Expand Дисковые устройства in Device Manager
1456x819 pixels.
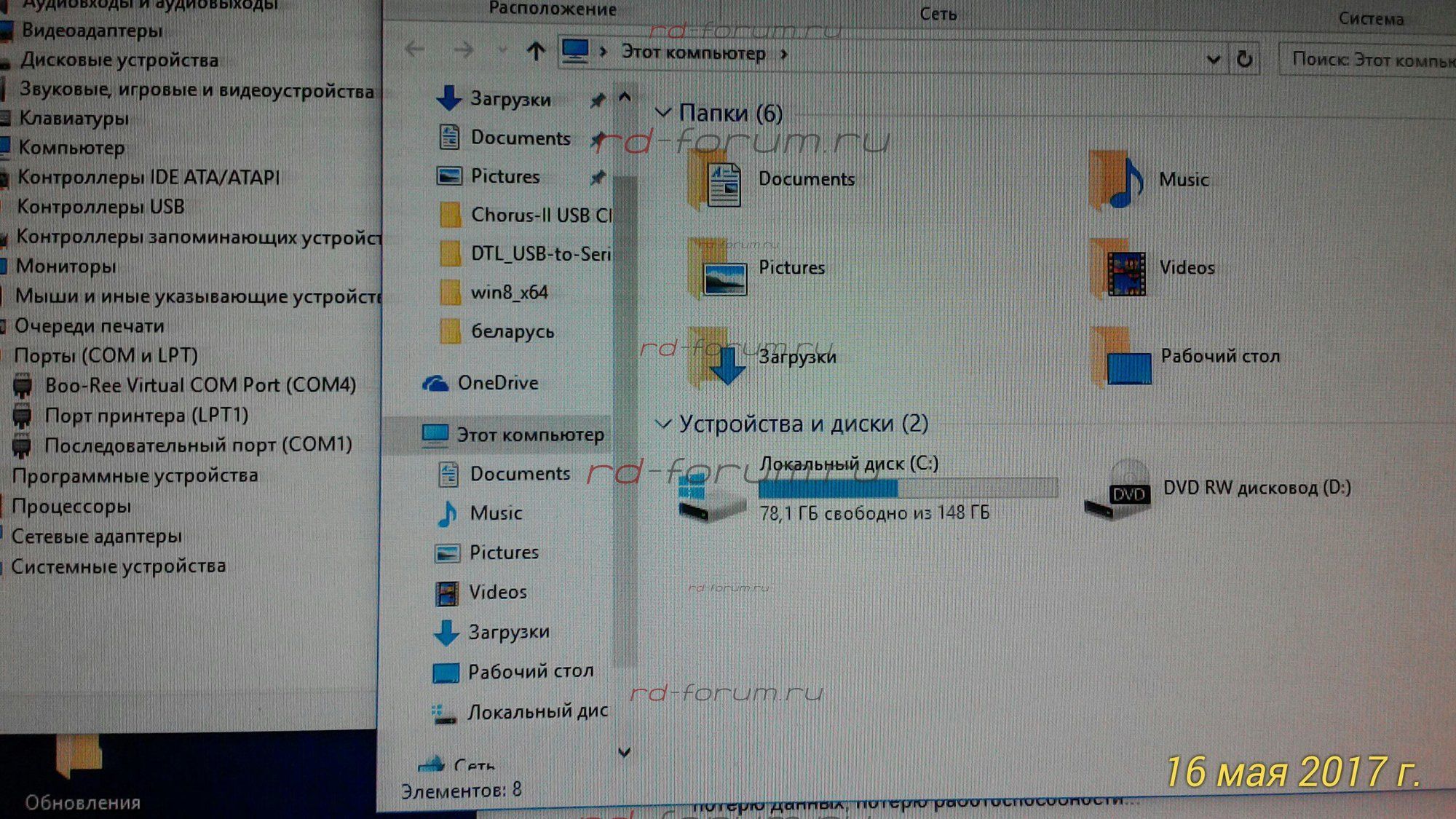[119, 60]
